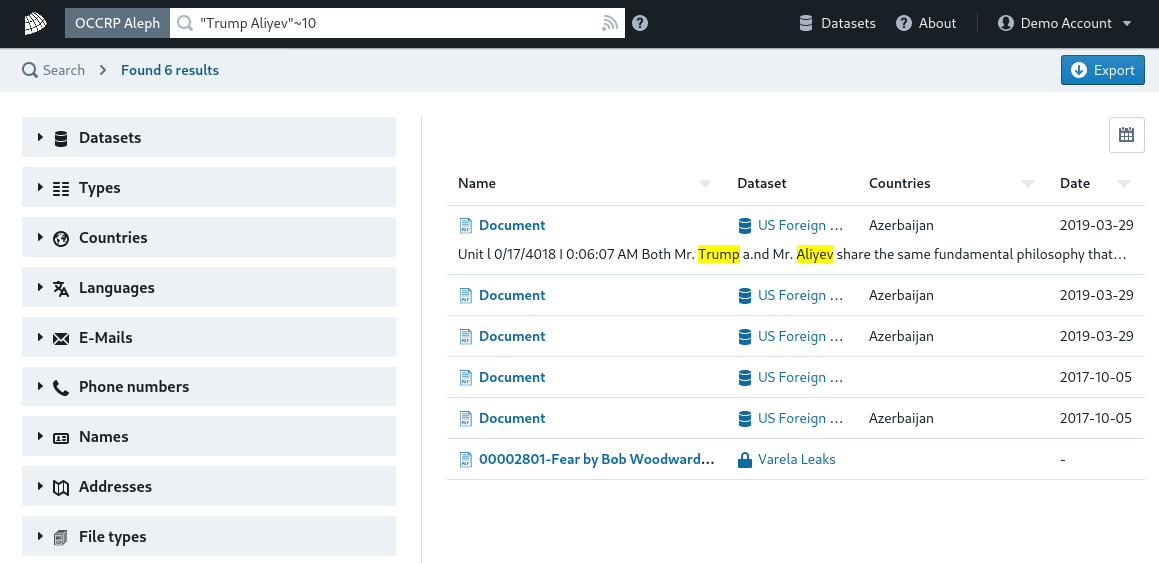Open US Foreign dataset link in first row
This screenshot has height=563, width=1159.
[x=801, y=225]
